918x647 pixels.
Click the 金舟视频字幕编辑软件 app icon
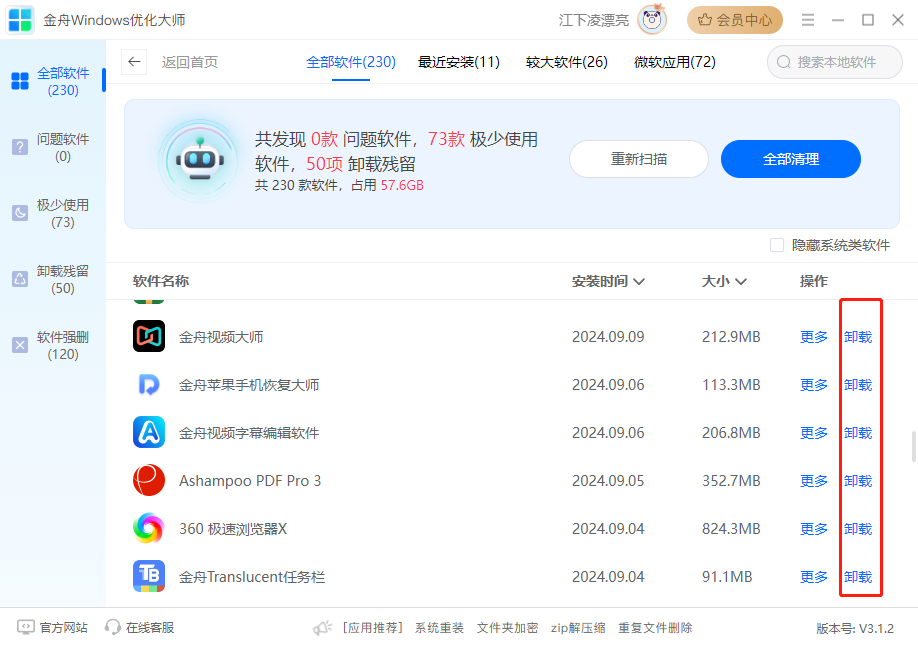(149, 432)
